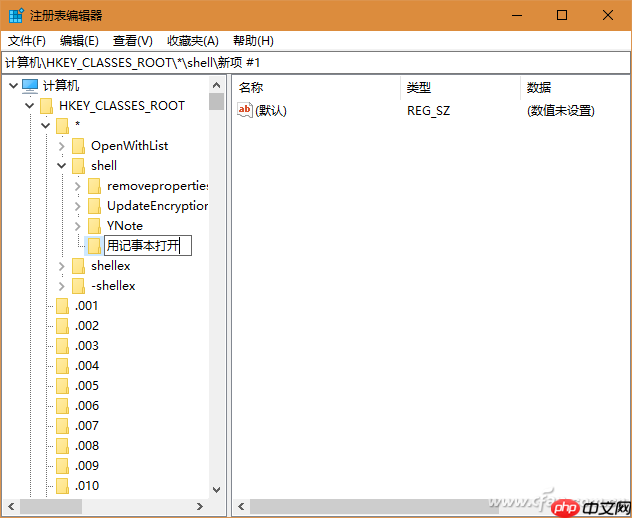
Task: Select the shellex key label
Action: pos(111,266)
